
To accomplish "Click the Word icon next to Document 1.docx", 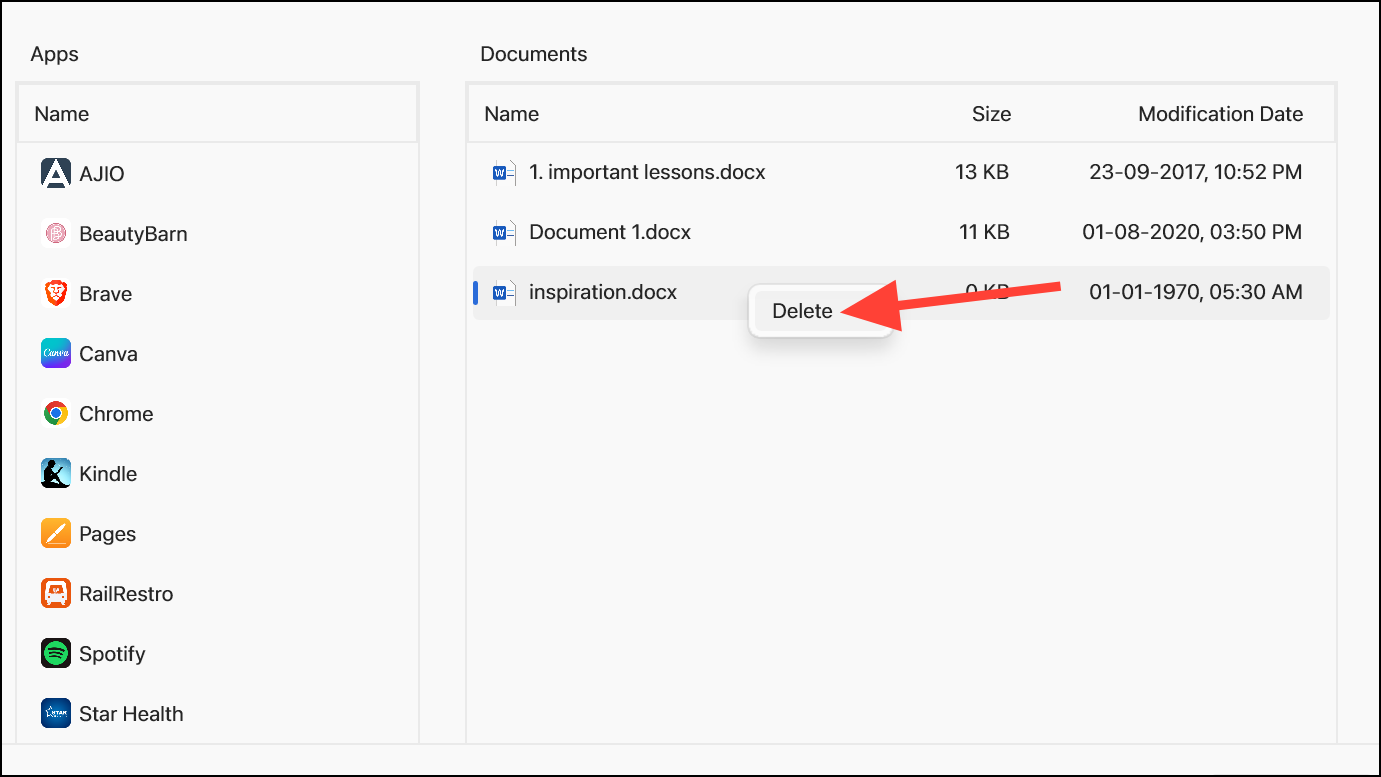I will 503,231.
